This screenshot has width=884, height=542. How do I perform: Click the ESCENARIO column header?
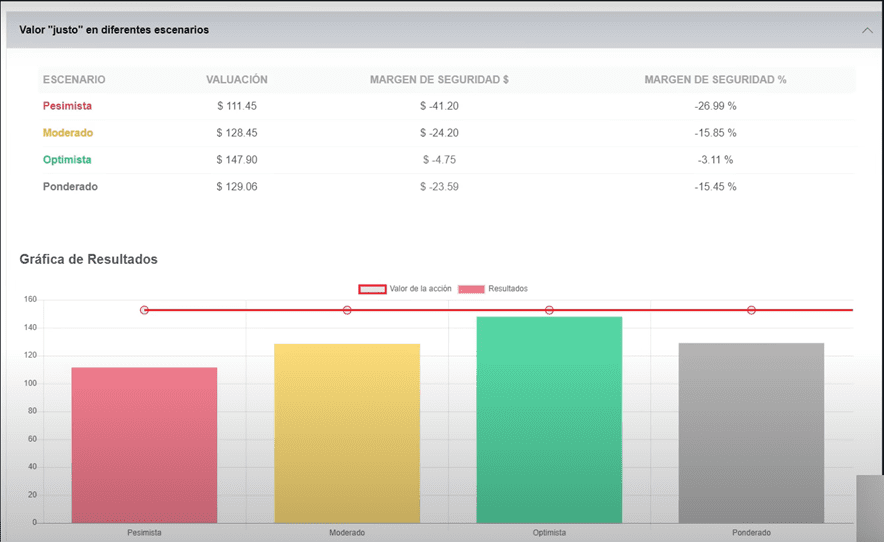[74, 80]
